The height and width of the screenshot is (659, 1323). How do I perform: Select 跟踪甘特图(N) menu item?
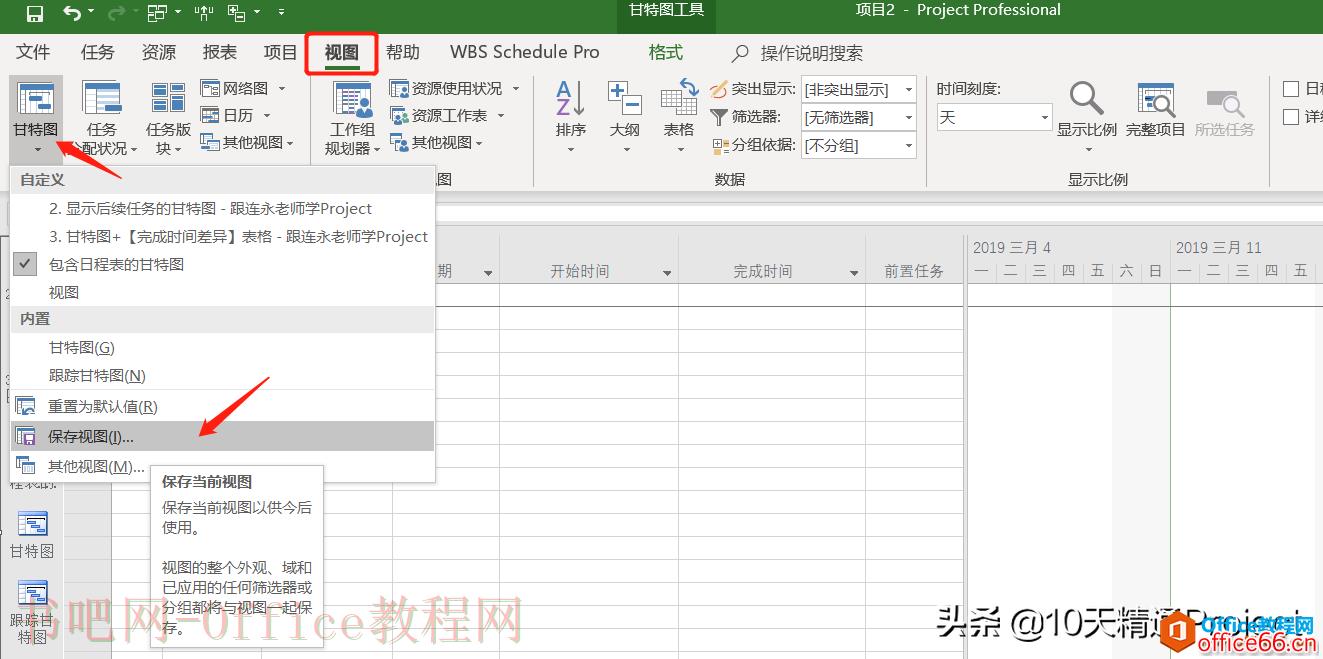[x=223, y=375]
